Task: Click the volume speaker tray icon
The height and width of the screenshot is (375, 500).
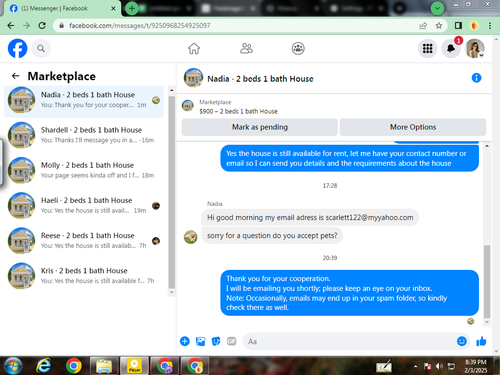Action: coord(439,366)
